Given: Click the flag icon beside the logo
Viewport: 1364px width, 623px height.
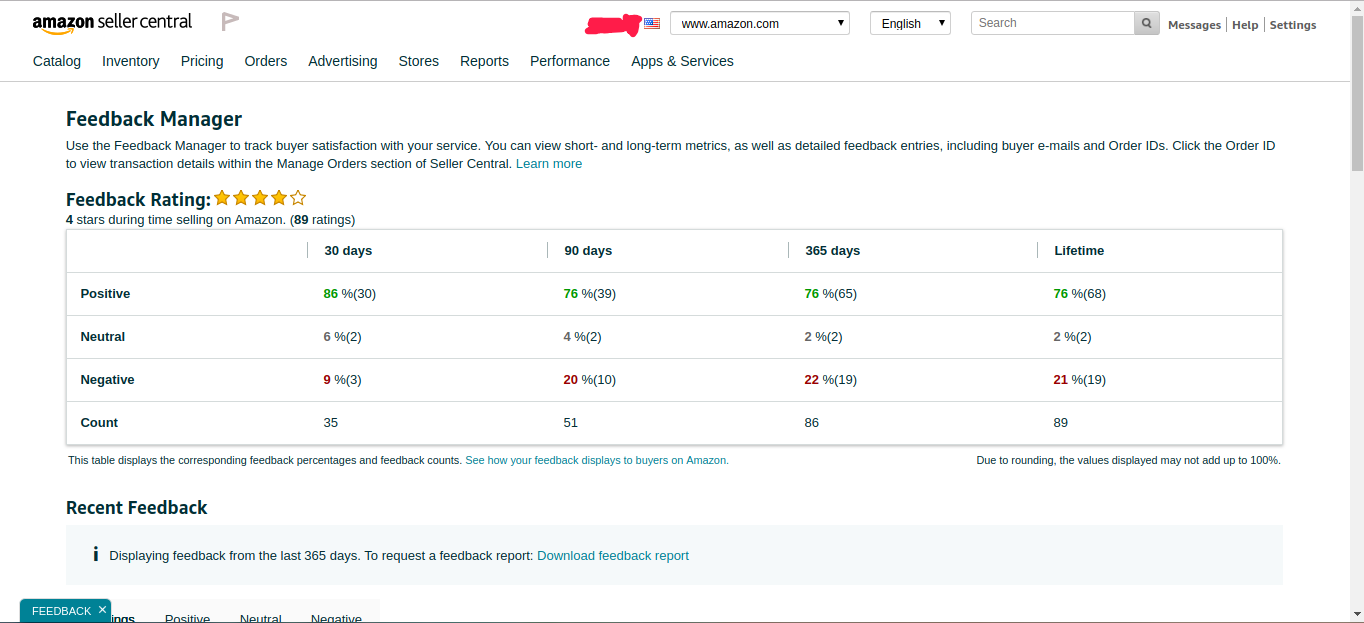Looking at the screenshot, I should tap(230, 21).
